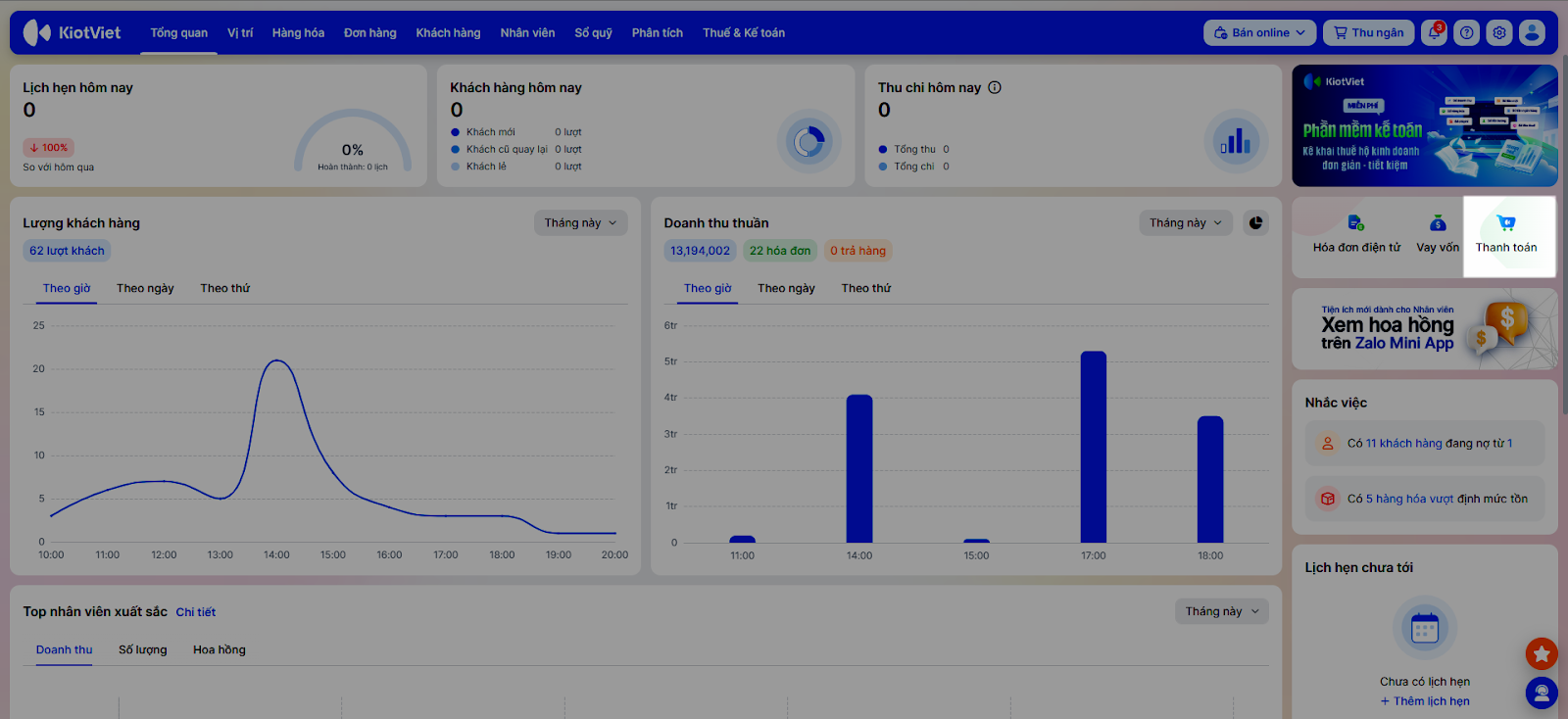This screenshot has width=1568, height=719.
Task: Click the Thu ngân button
Action: click(x=1368, y=32)
